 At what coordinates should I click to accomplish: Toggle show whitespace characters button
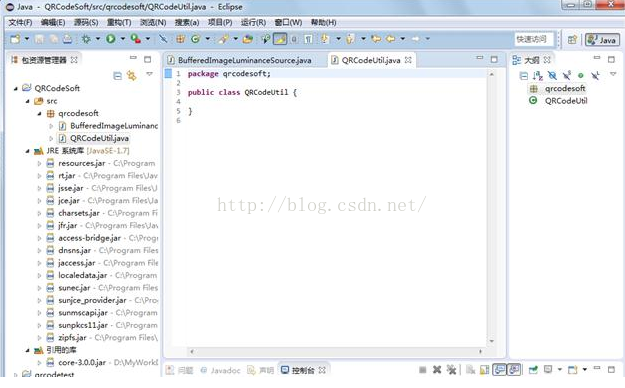point(308,39)
